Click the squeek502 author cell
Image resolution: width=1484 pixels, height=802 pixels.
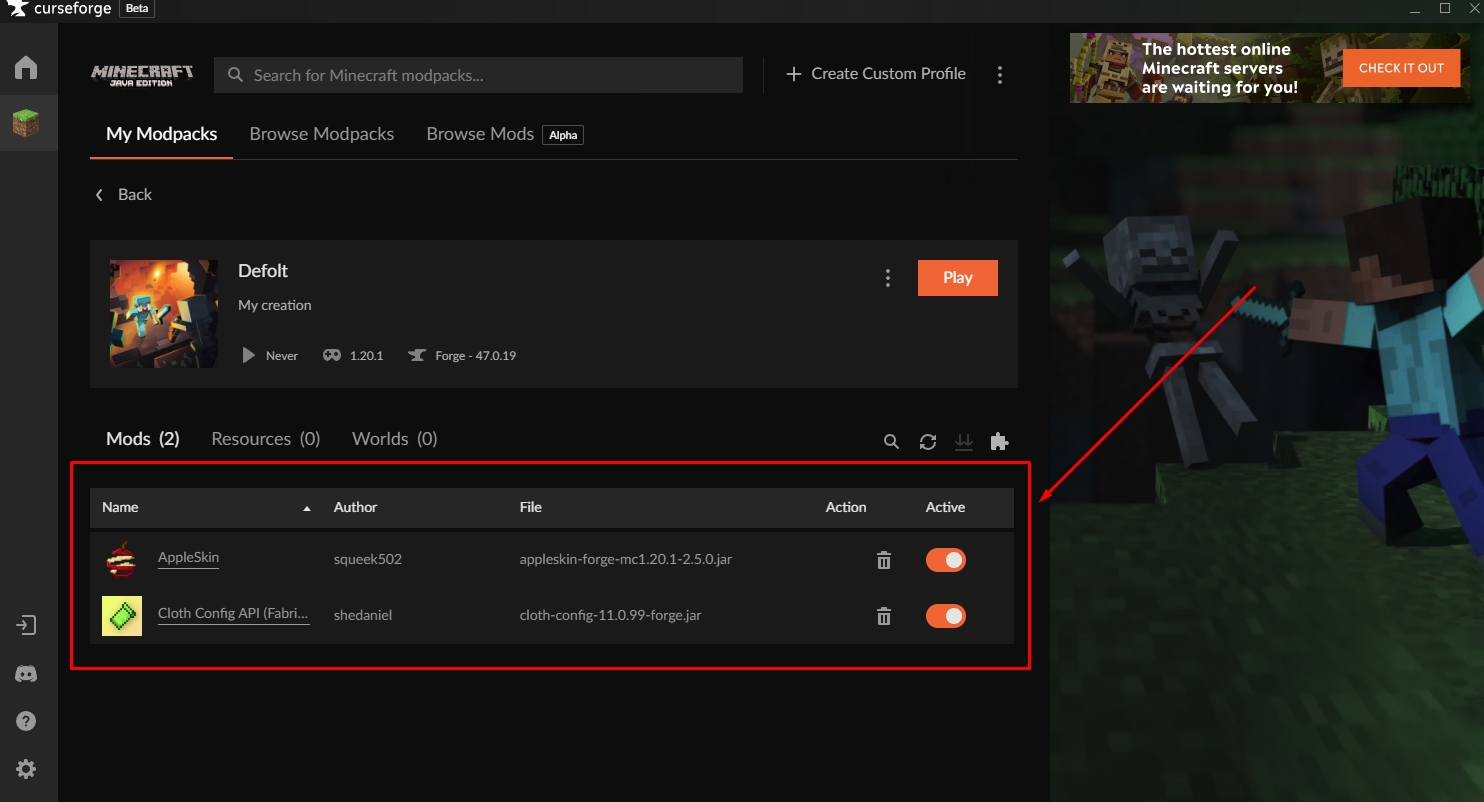click(368, 560)
